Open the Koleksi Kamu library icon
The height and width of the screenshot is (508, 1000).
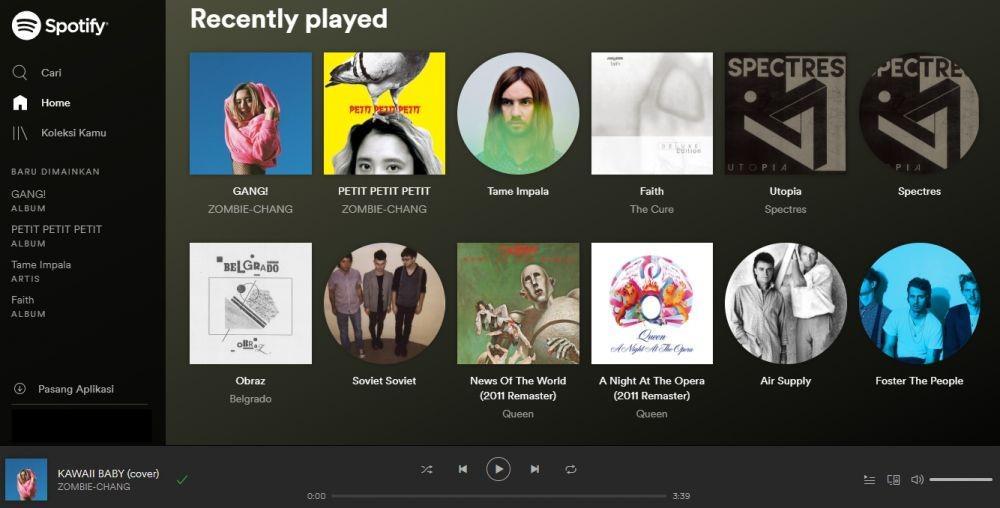coord(20,133)
